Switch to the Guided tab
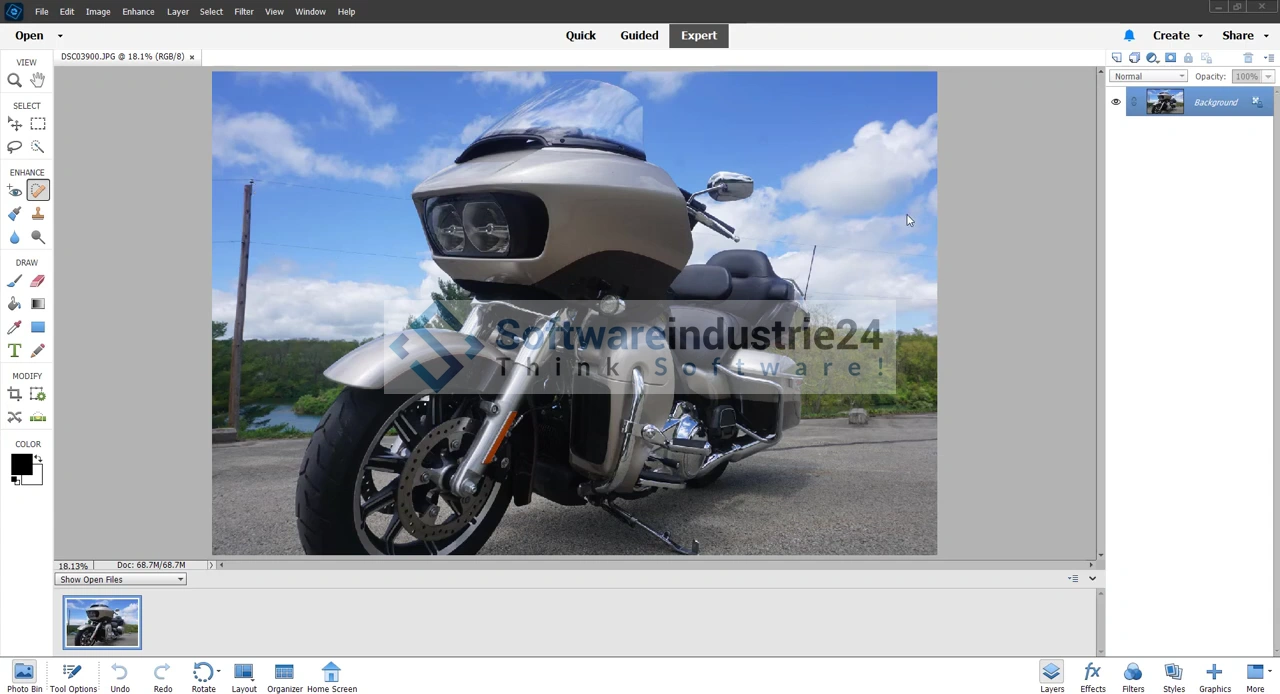This screenshot has height=694, width=1280. point(639,36)
